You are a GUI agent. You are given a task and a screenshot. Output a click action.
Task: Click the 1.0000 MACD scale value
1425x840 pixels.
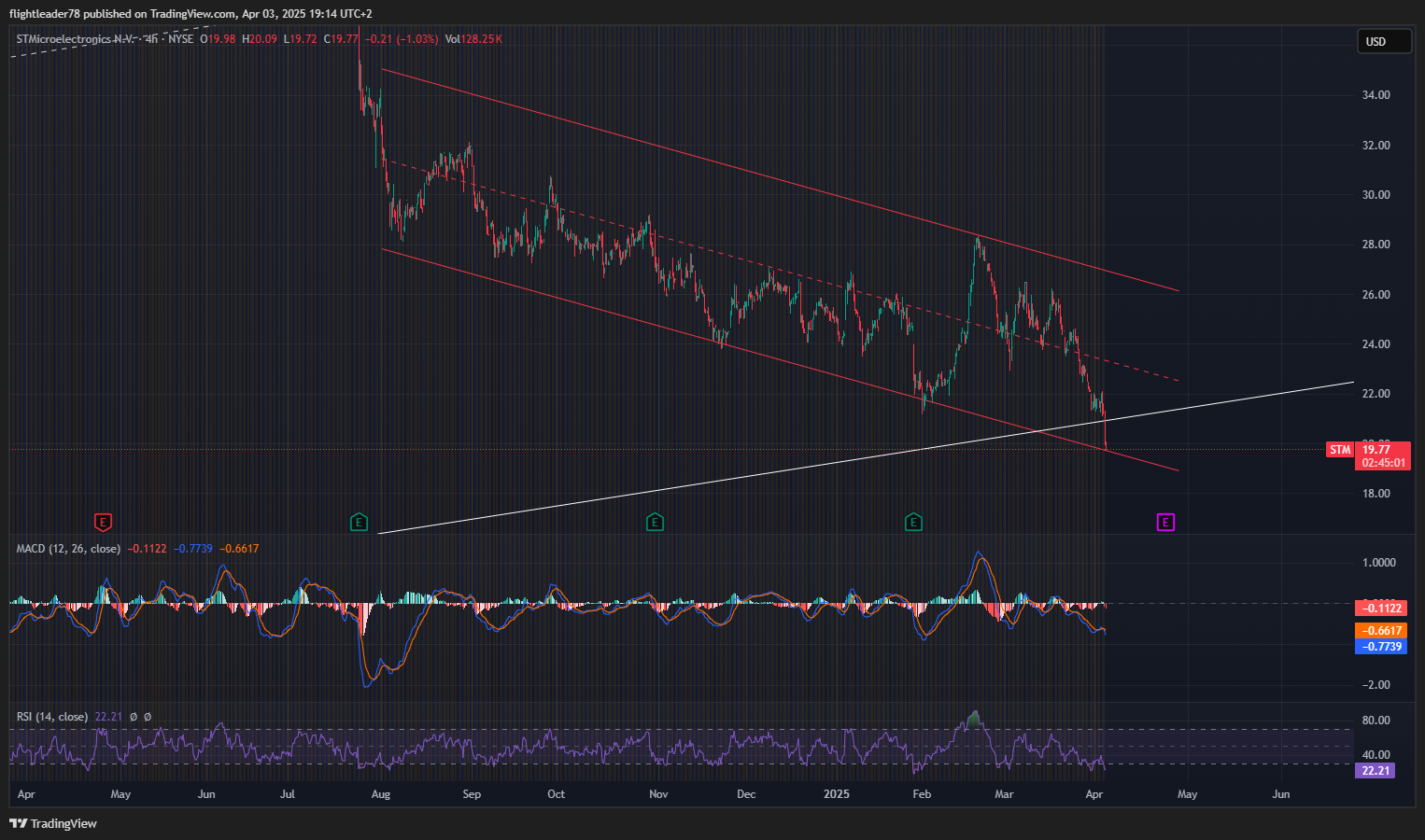[x=1379, y=563]
